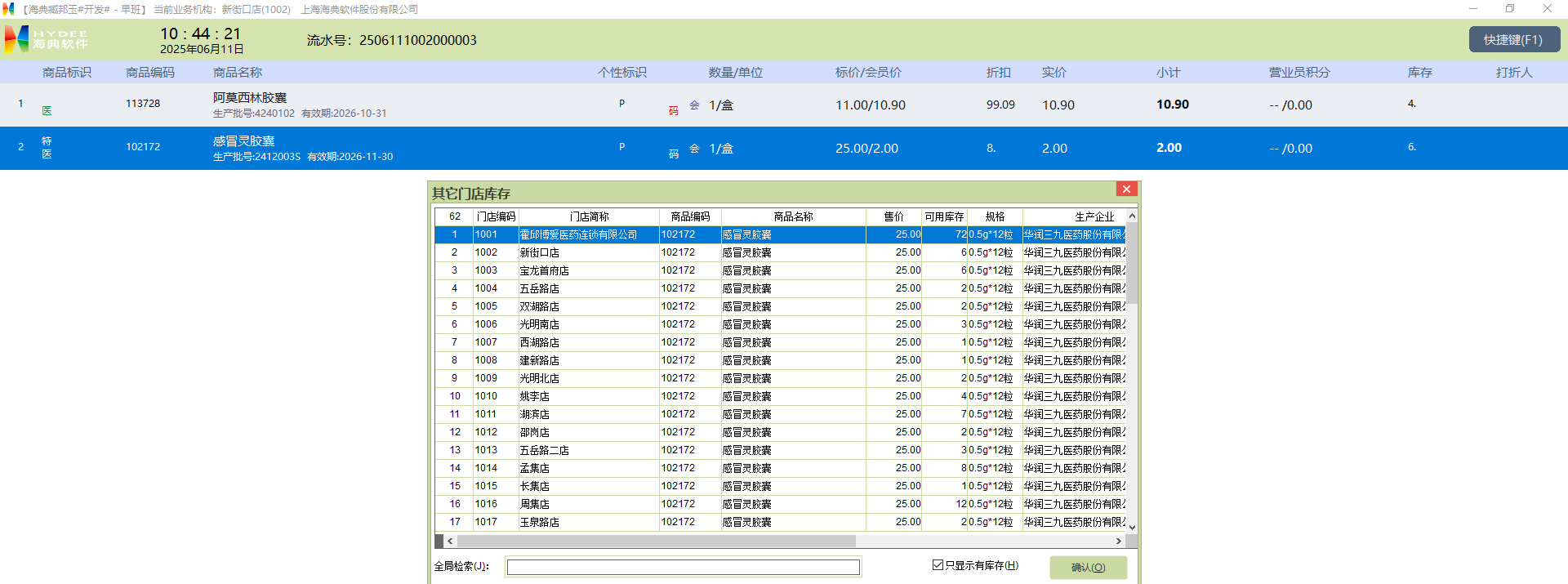Select store row 建新路店

pos(781,360)
